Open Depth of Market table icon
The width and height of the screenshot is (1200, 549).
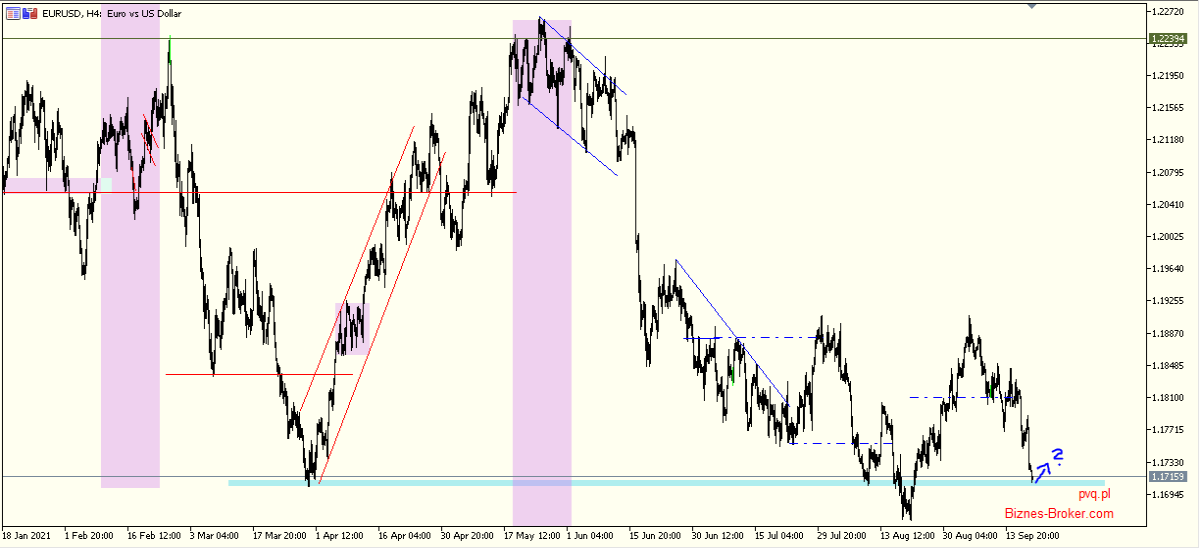pyautogui.click(x=13, y=14)
